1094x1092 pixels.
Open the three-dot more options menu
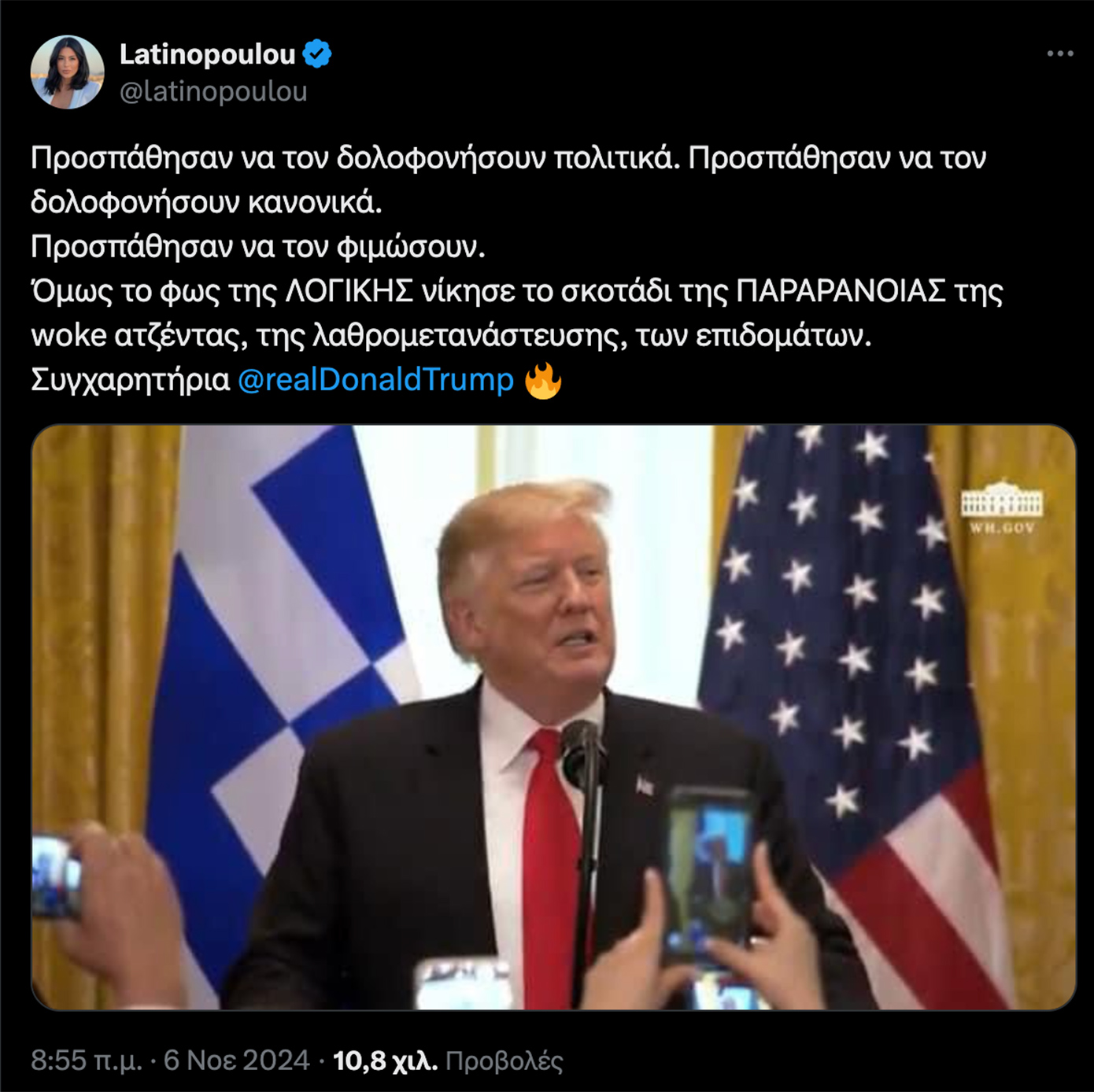tap(1060, 53)
